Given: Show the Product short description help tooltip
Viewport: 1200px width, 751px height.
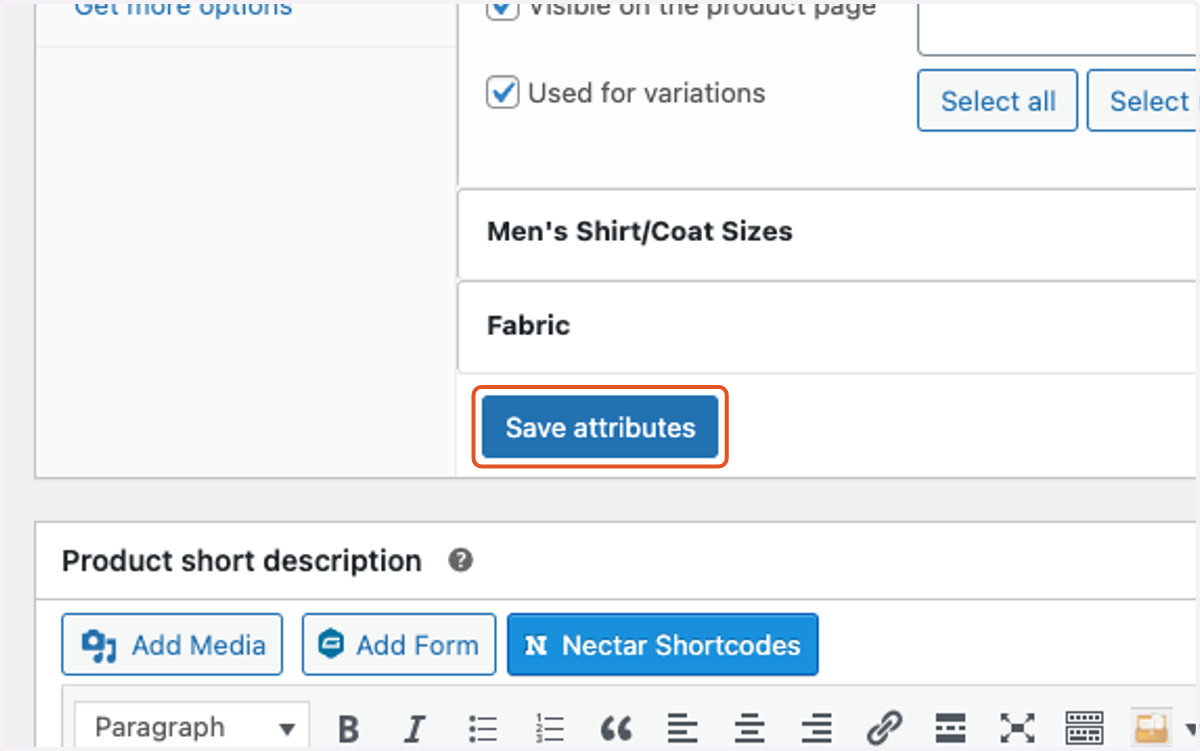Looking at the screenshot, I should pyautogui.click(x=460, y=560).
